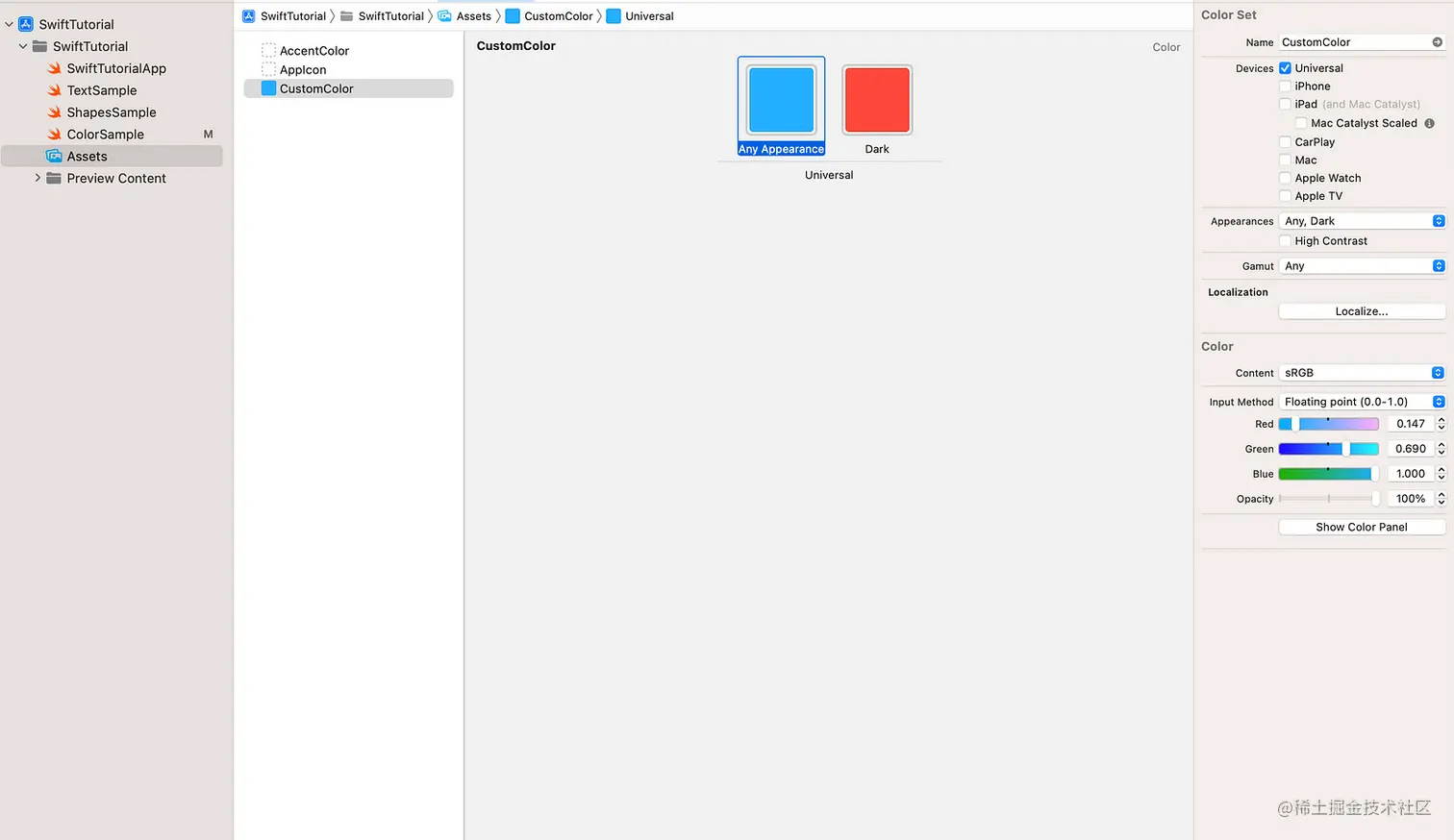Open the Appearances dropdown

(x=1363, y=221)
